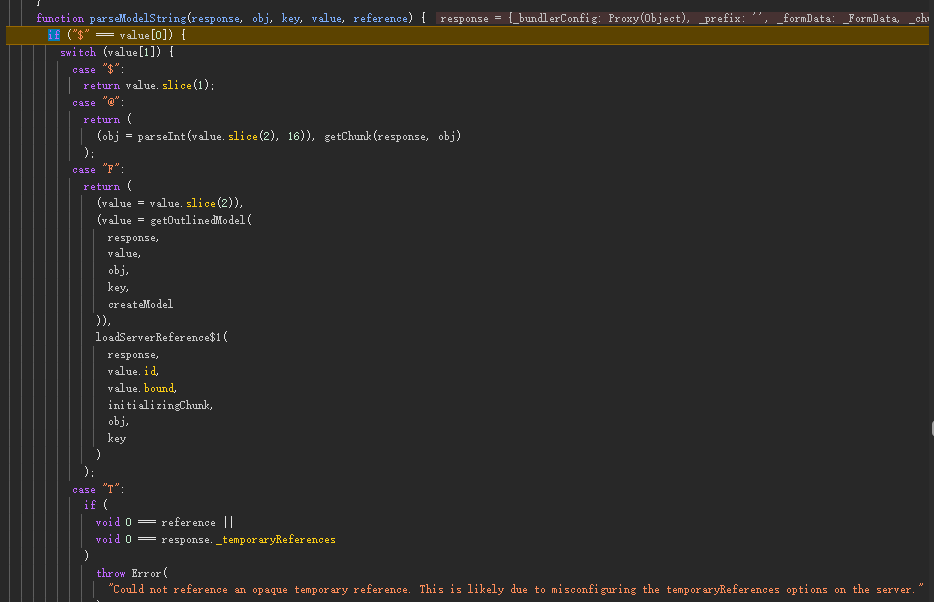Image resolution: width=934 pixels, height=602 pixels.
Task: Click the throw Error statement
Action: pos(132,573)
